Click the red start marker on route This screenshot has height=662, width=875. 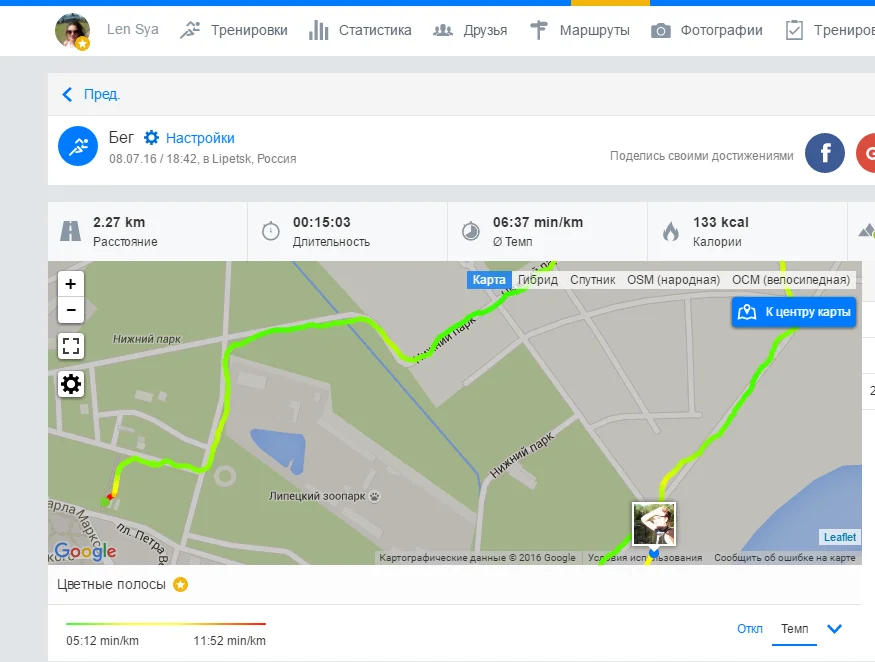(110, 497)
